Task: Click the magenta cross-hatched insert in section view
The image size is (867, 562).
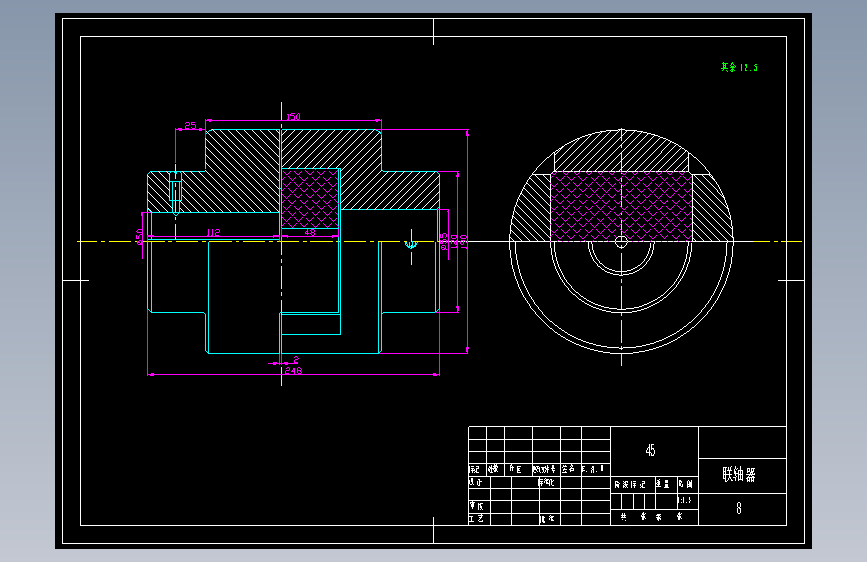Action: (310, 199)
